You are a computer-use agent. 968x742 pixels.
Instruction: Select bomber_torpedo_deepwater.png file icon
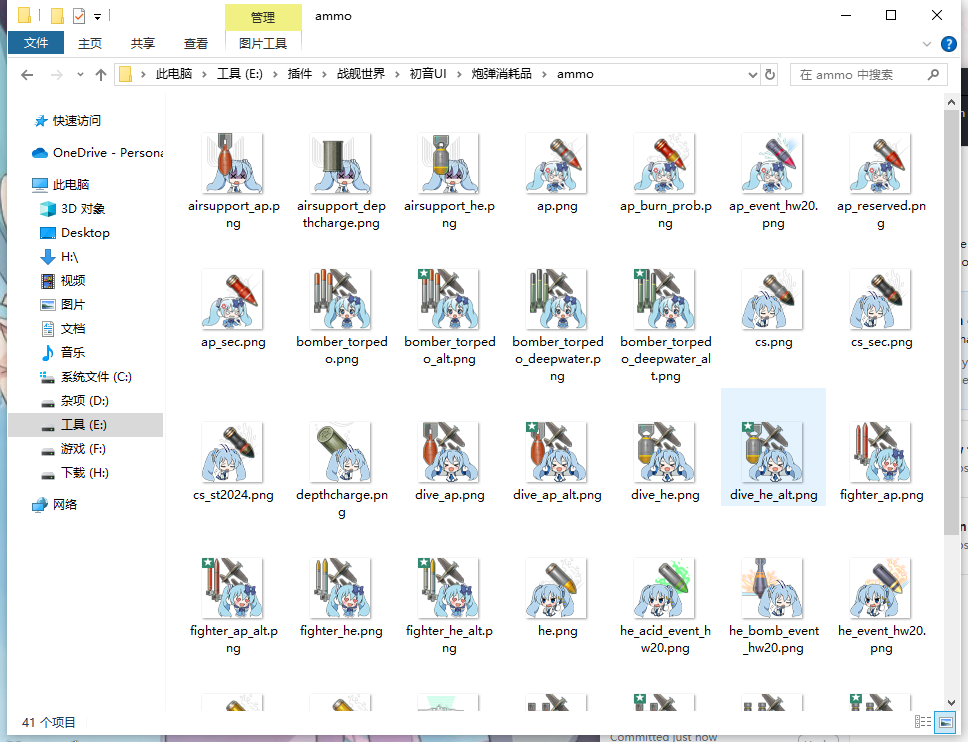(x=557, y=299)
